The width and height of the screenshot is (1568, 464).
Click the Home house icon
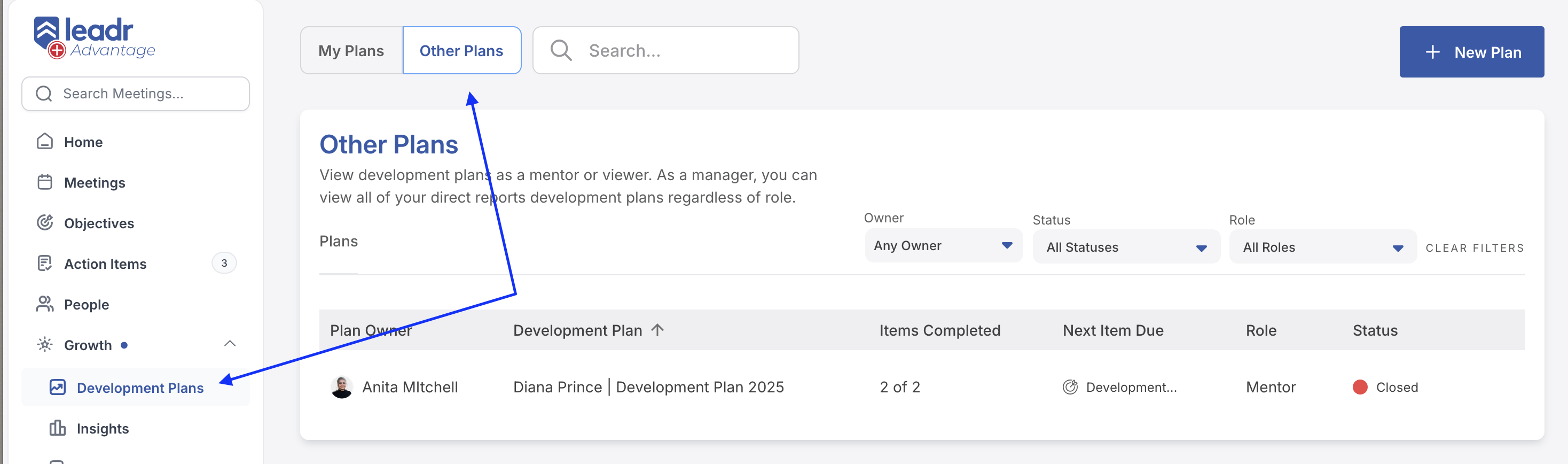(x=45, y=141)
